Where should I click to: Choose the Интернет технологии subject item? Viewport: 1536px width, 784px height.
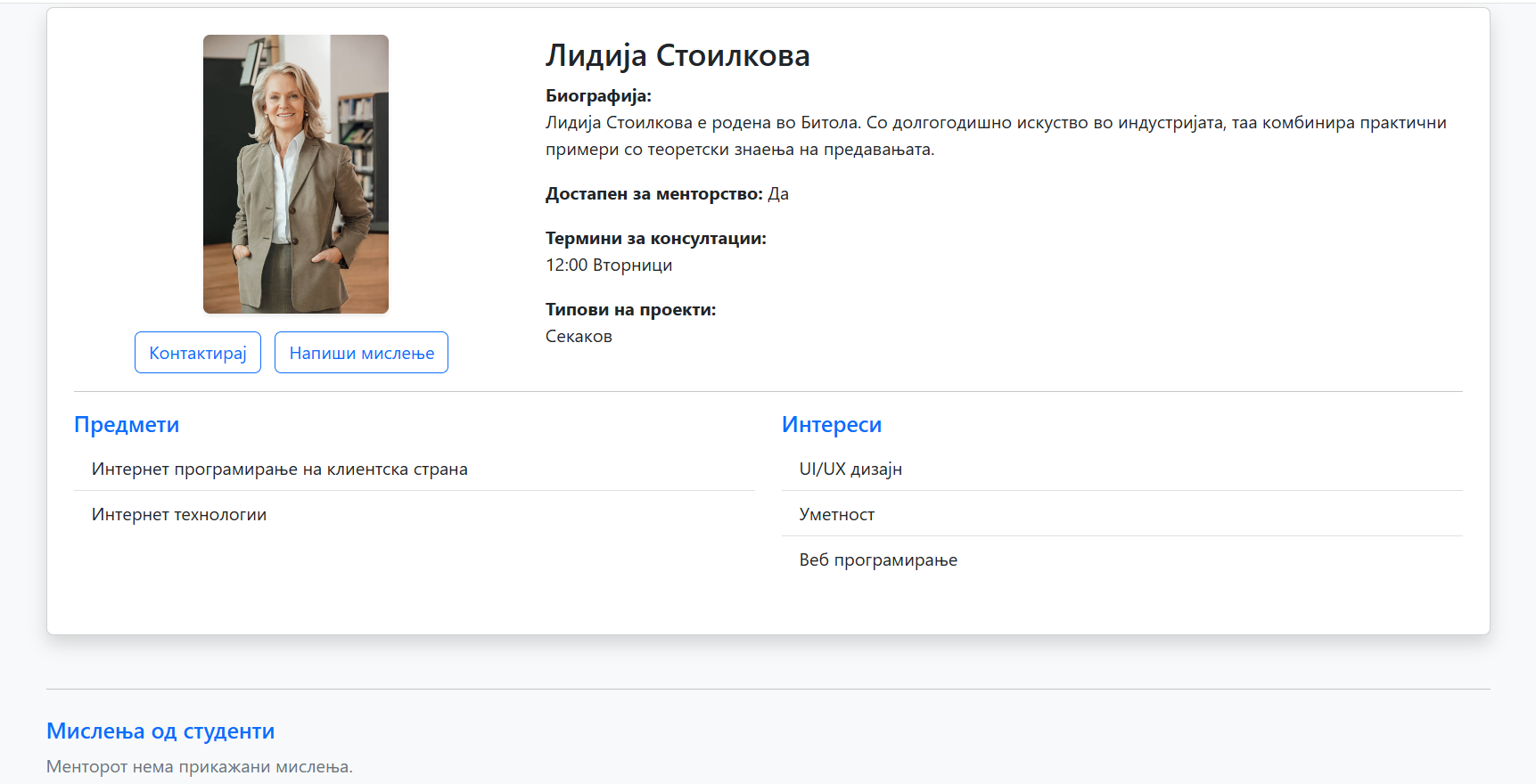pyautogui.click(x=179, y=514)
